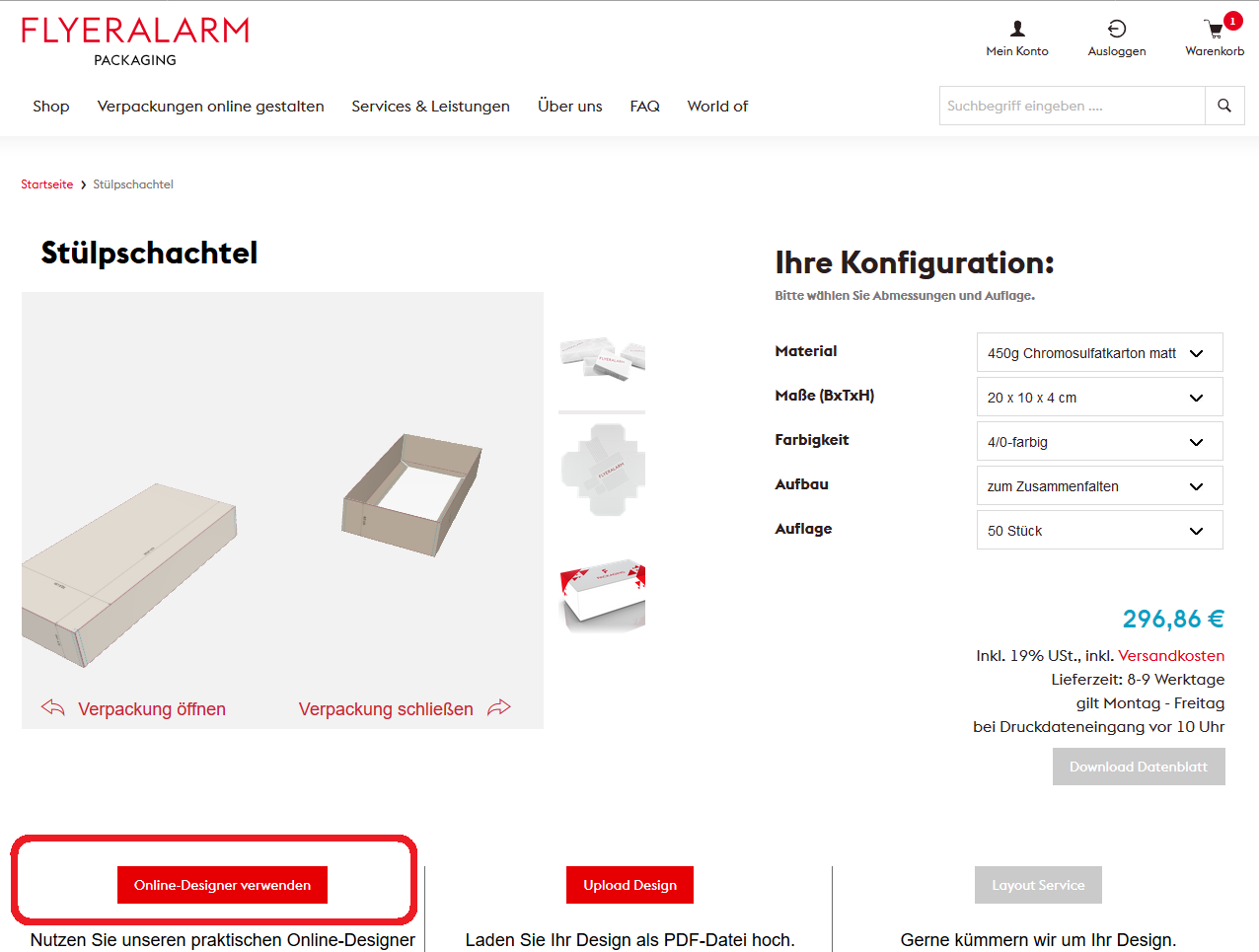Image resolution: width=1259 pixels, height=952 pixels.
Task: Expand the Aufbau dropdown
Action: click(1100, 485)
